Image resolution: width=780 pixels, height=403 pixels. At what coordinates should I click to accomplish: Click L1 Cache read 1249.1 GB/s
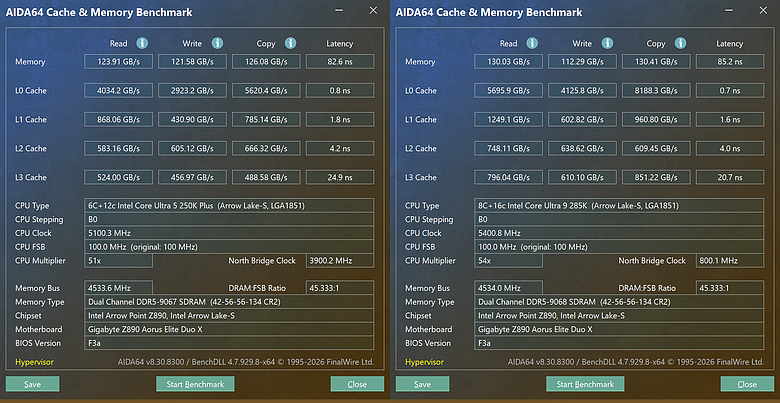click(x=508, y=119)
